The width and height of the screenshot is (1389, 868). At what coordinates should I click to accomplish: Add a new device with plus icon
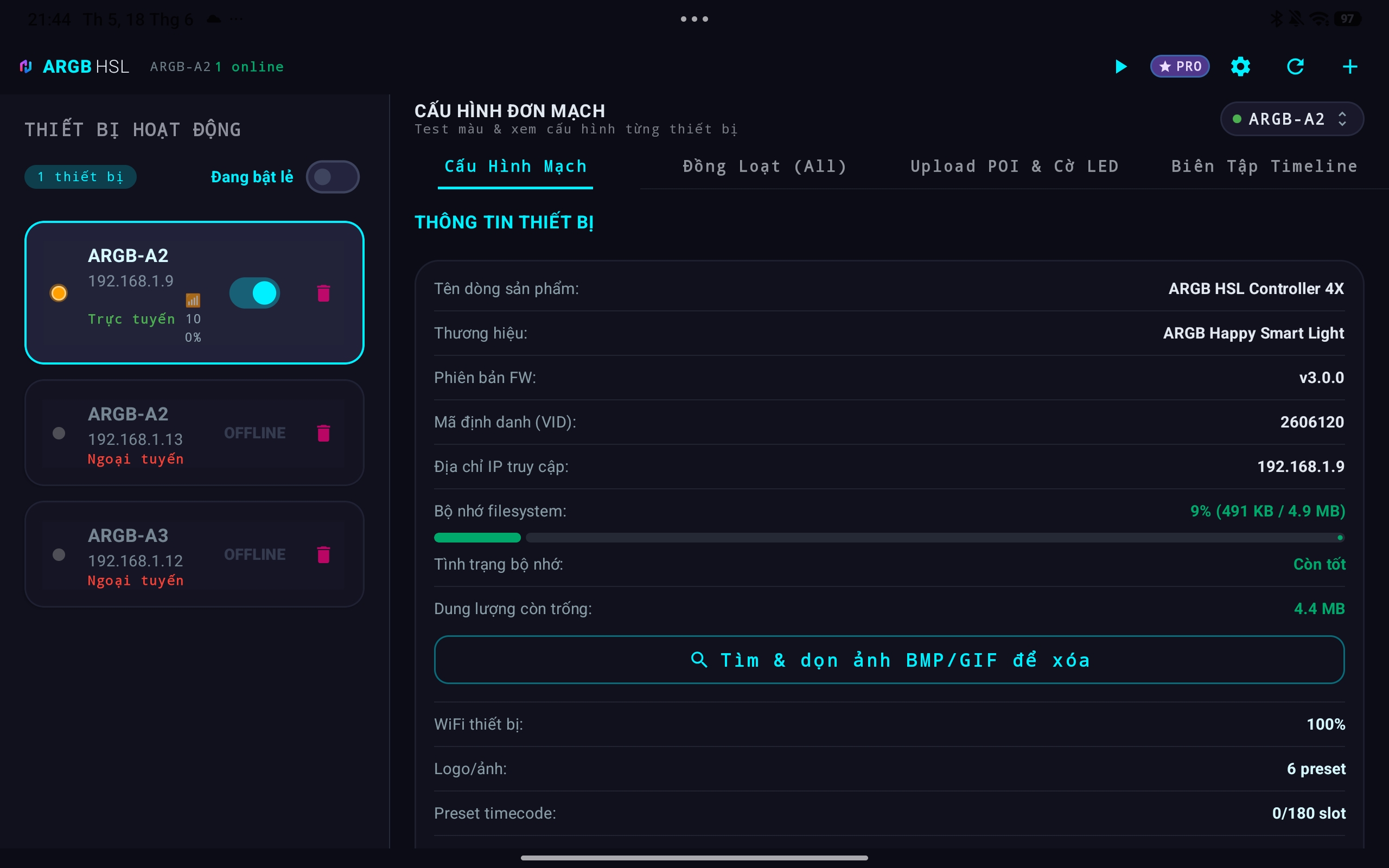pyautogui.click(x=1350, y=67)
